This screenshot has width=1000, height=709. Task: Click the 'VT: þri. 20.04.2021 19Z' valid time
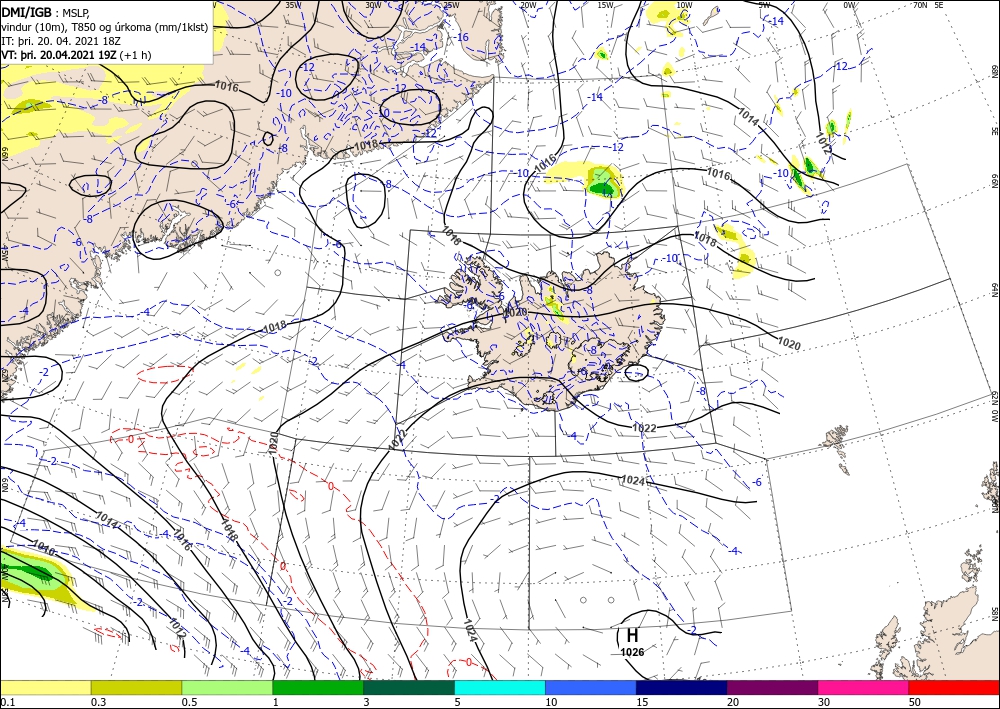pos(59,55)
